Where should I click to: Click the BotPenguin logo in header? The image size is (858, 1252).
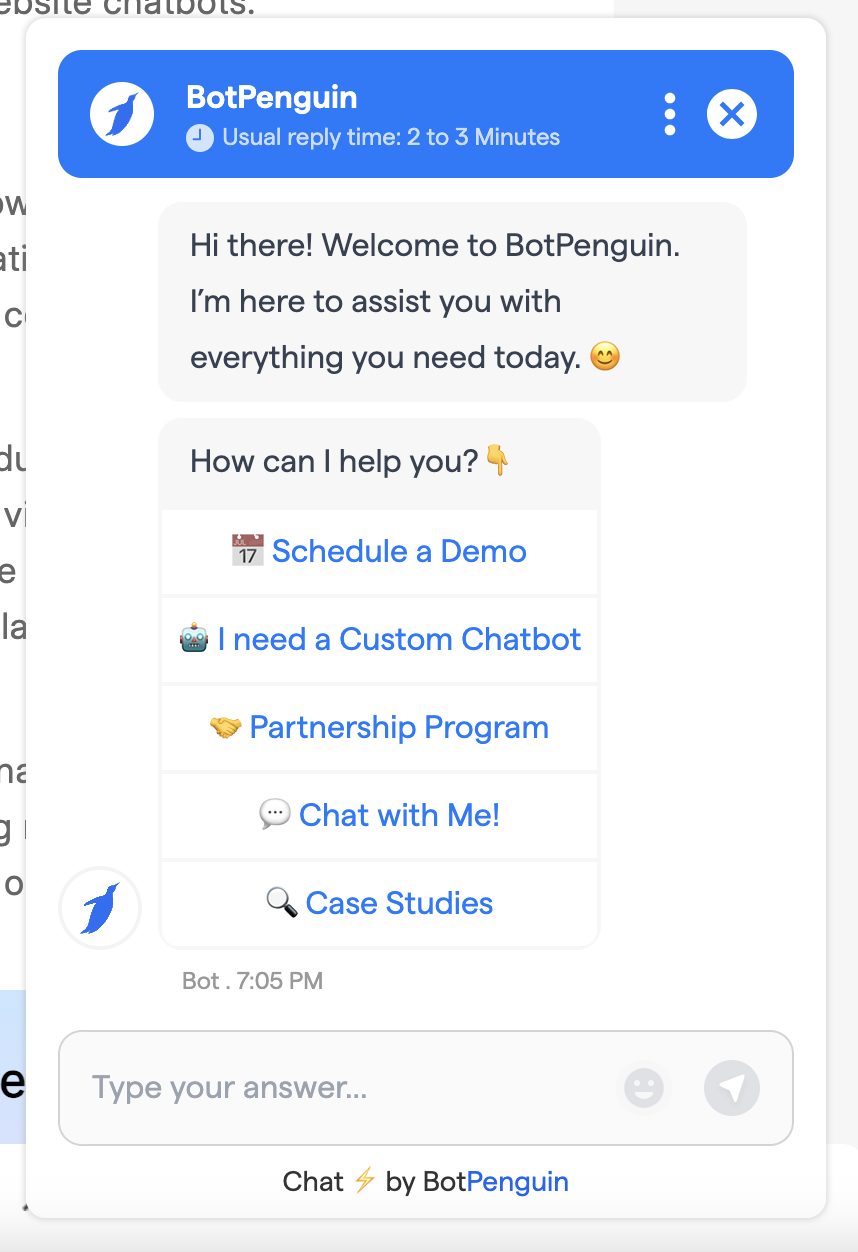point(122,114)
